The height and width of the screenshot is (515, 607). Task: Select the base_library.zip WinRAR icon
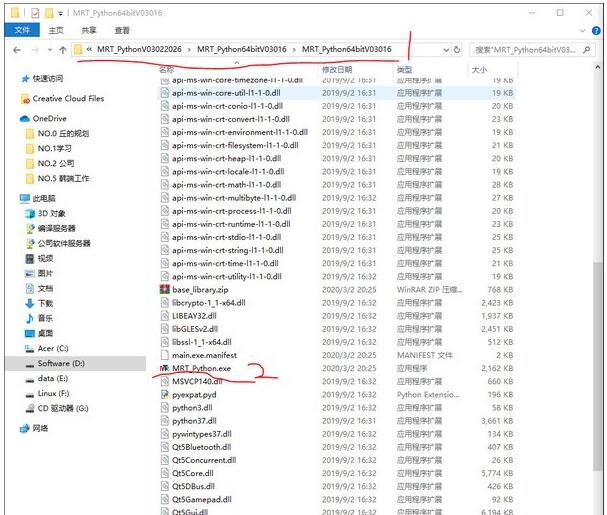click(x=165, y=290)
